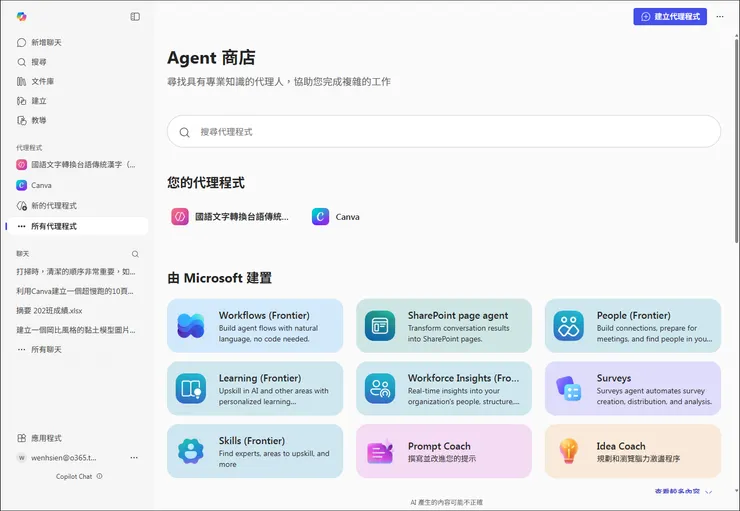Open SharePoint page agent card
The width and height of the screenshot is (740, 511).
coord(444,326)
